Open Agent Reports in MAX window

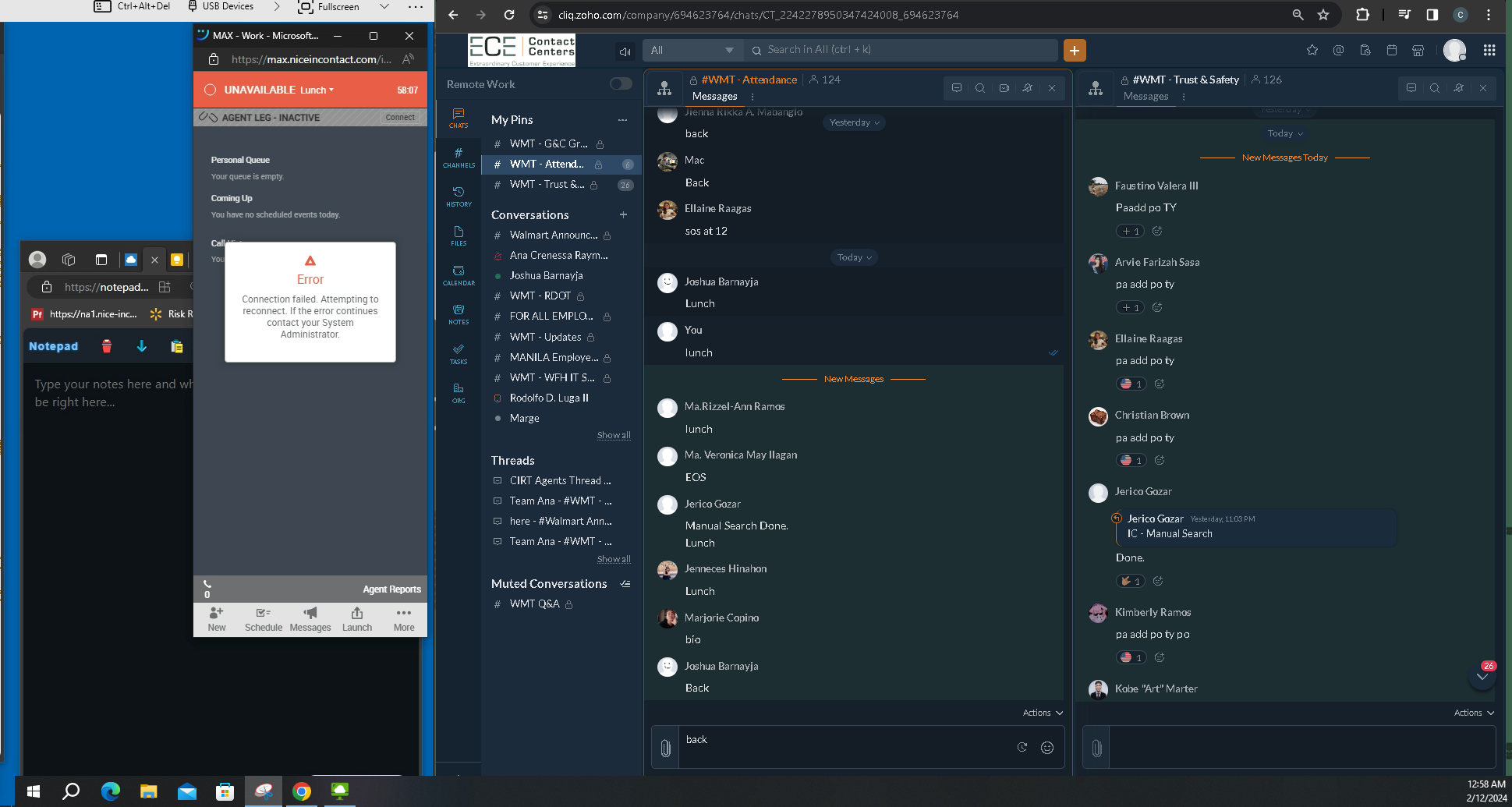391,589
